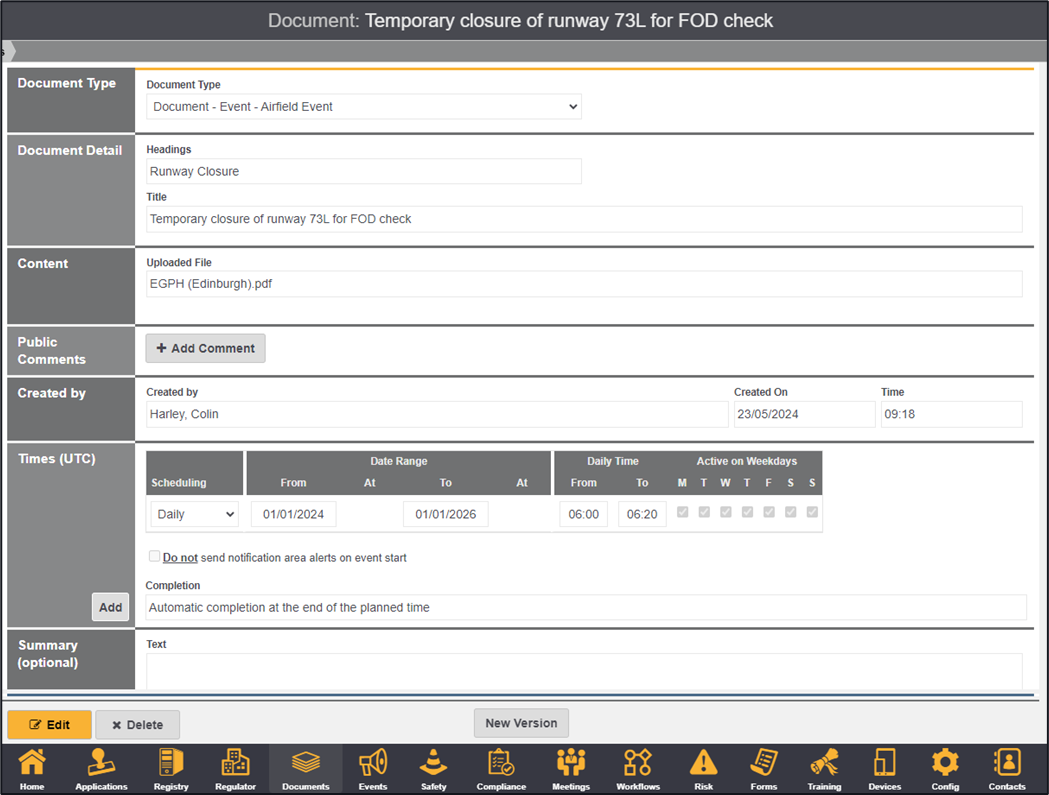Open the Home icon in bottom navigation

click(32, 768)
